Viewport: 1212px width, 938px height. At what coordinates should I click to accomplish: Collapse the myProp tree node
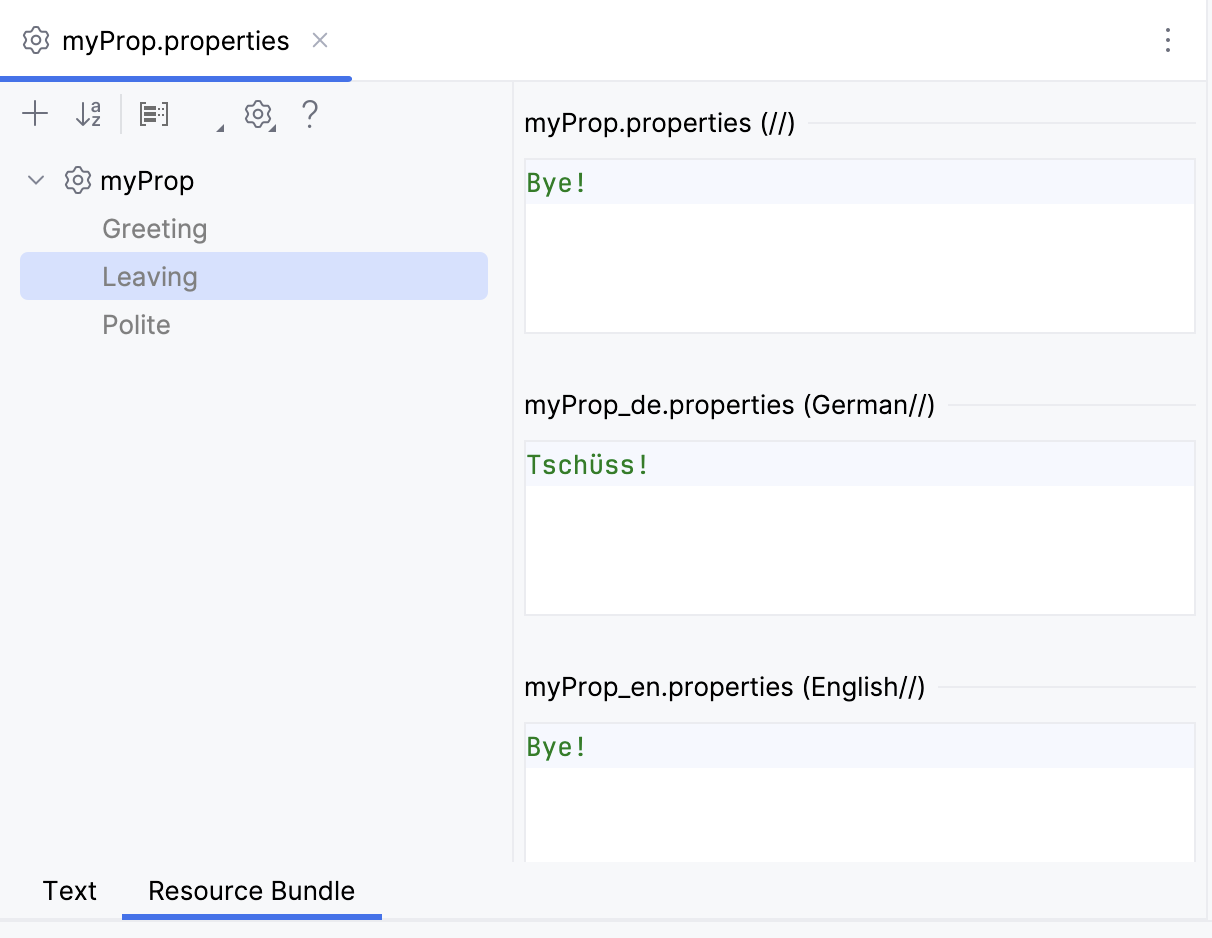(35, 180)
